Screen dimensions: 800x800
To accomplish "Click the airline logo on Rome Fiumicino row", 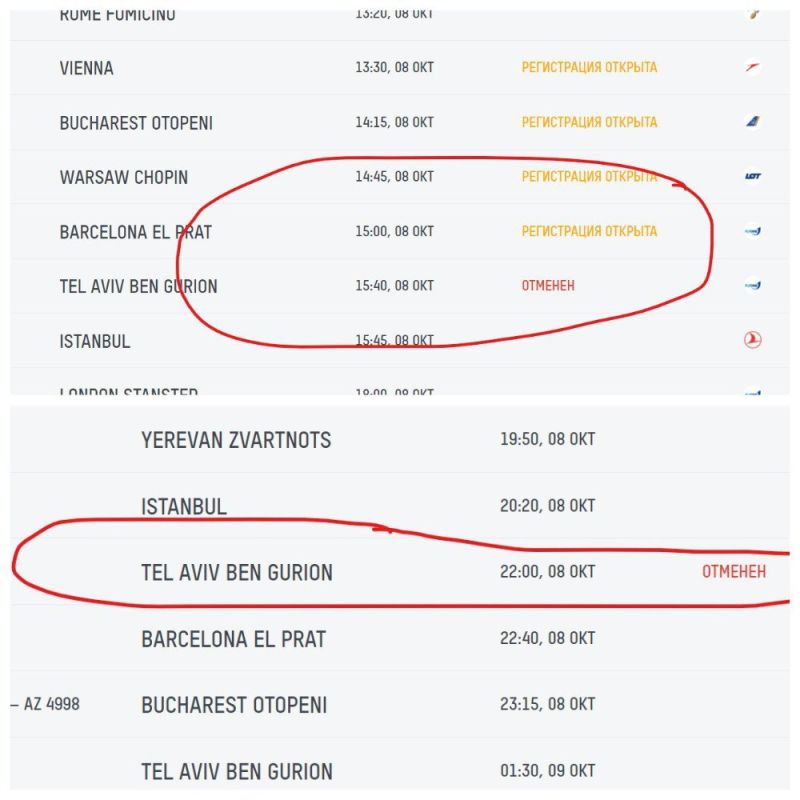I will pyautogui.click(x=754, y=15).
